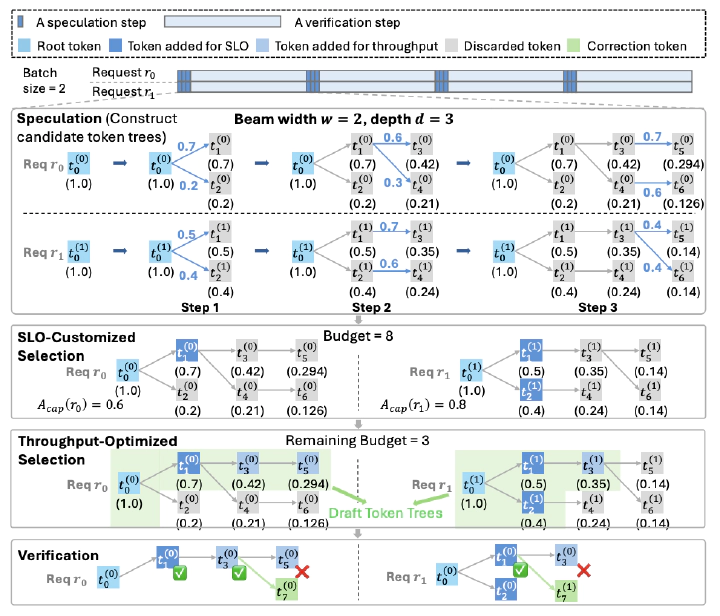720x616 pixels.
Task: Click the 'Step 2' label
Action: pos(371,307)
